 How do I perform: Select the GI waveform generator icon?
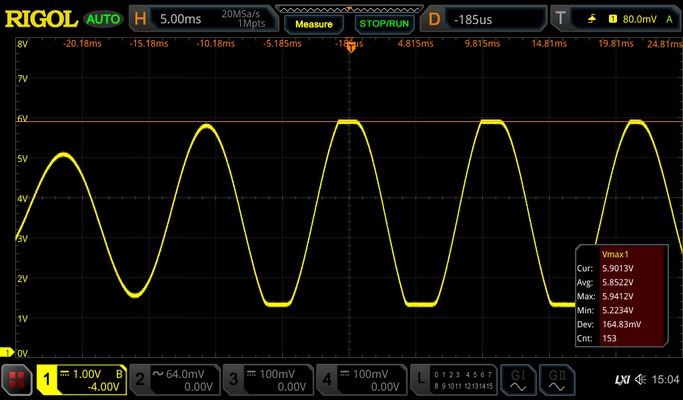tap(518, 380)
